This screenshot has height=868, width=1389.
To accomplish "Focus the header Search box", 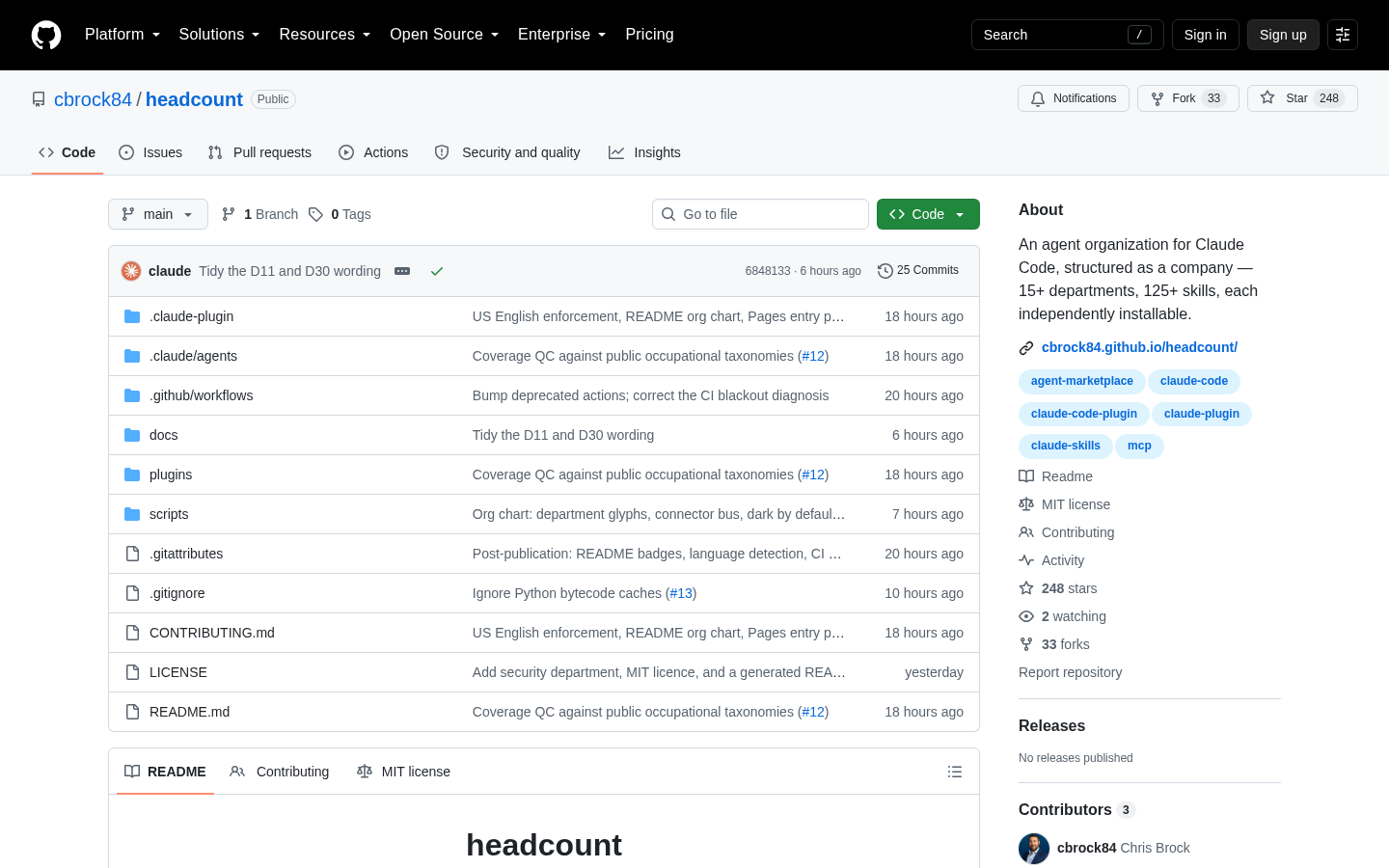I will pos(1067,35).
